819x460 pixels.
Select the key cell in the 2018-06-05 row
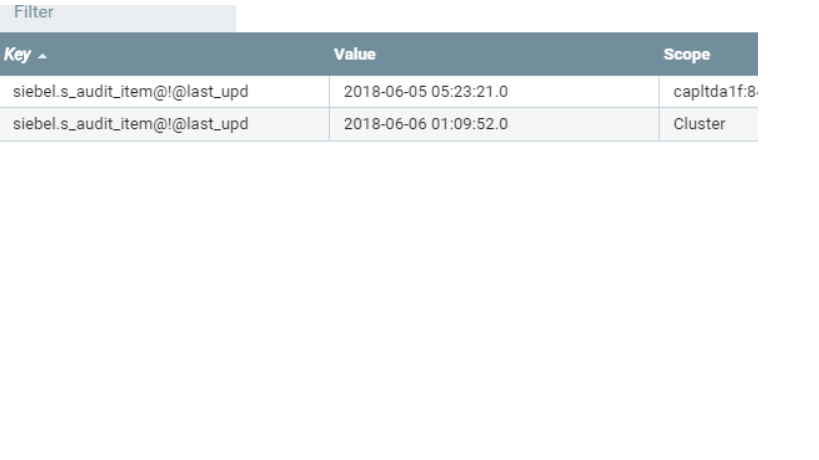[x=165, y=92]
